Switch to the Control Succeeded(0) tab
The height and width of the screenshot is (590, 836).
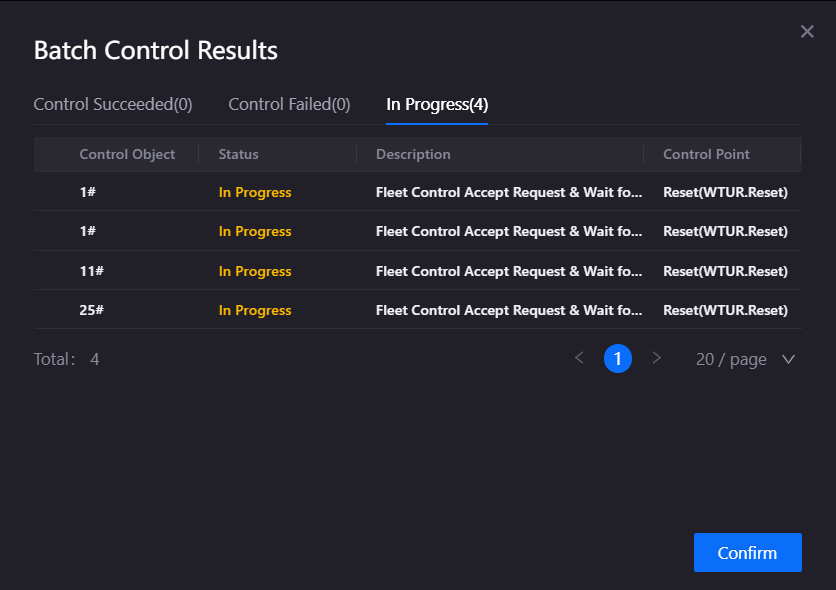(113, 104)
